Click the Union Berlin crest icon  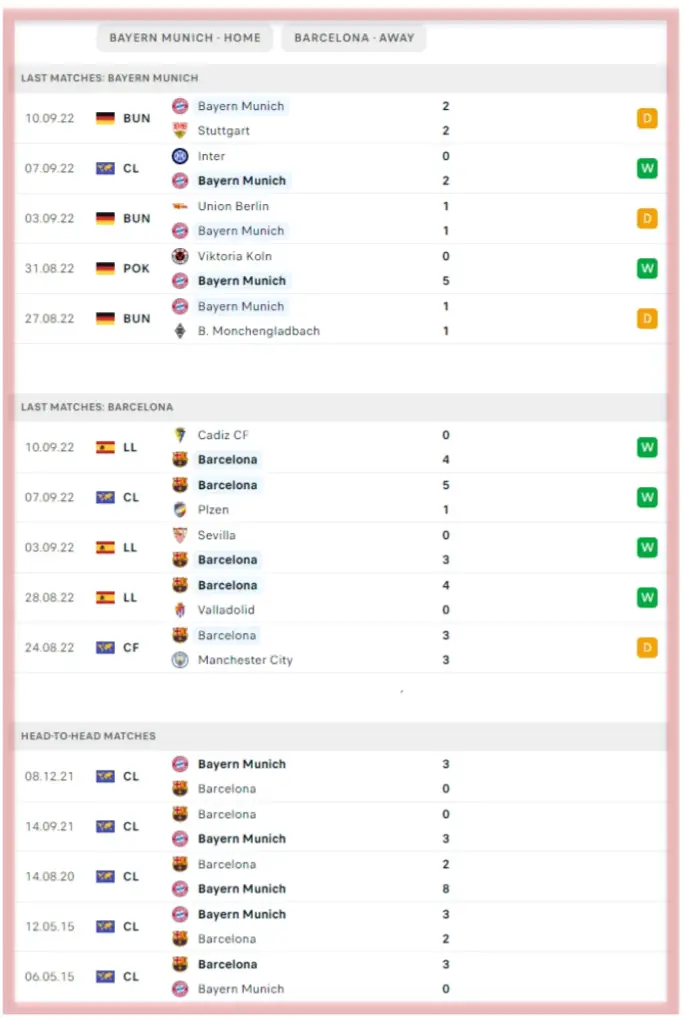coord(180,206)
